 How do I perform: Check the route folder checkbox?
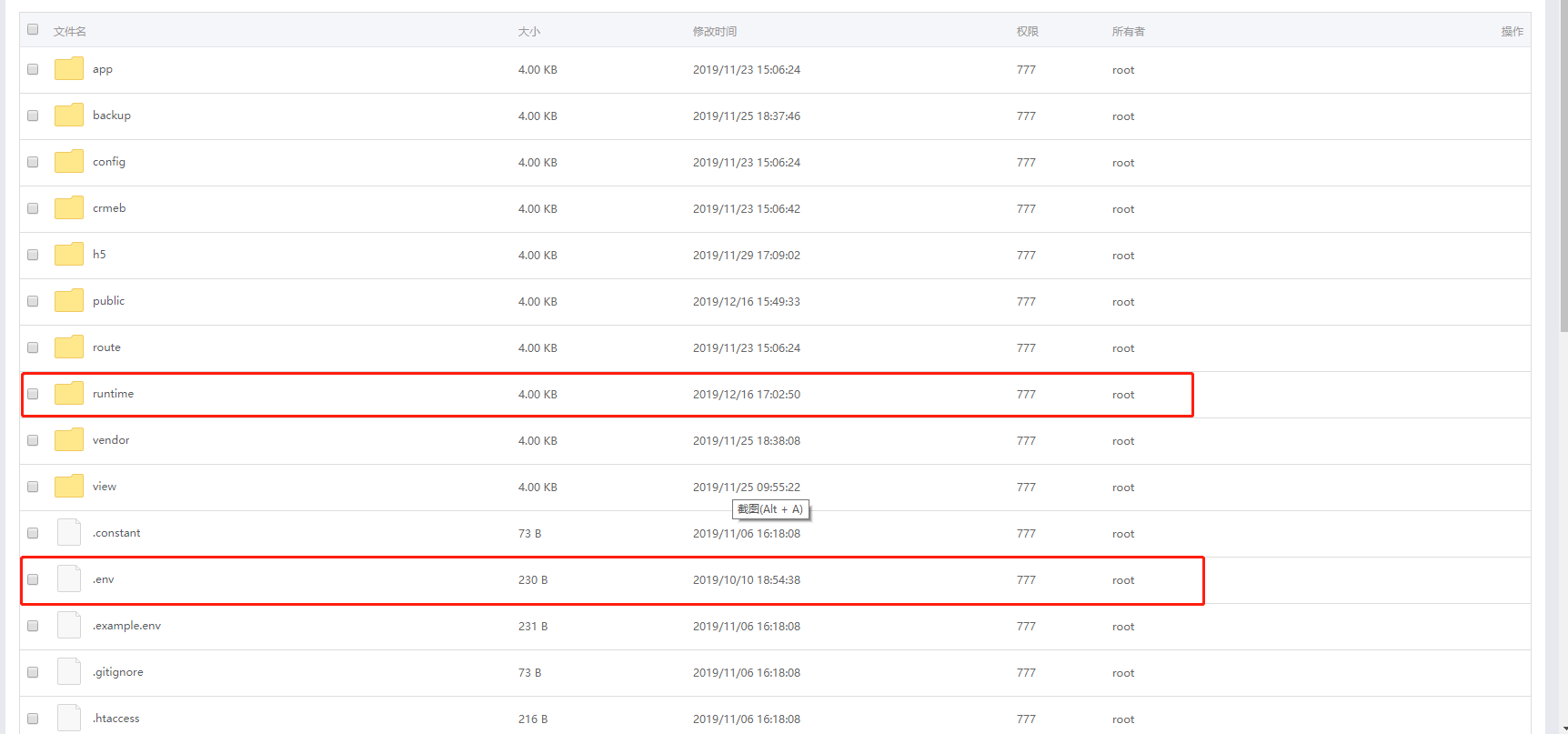[33, 347]
